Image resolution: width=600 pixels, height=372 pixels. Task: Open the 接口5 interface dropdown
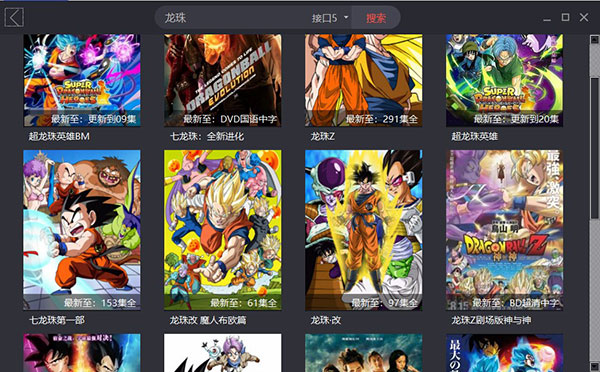(330, 18)
